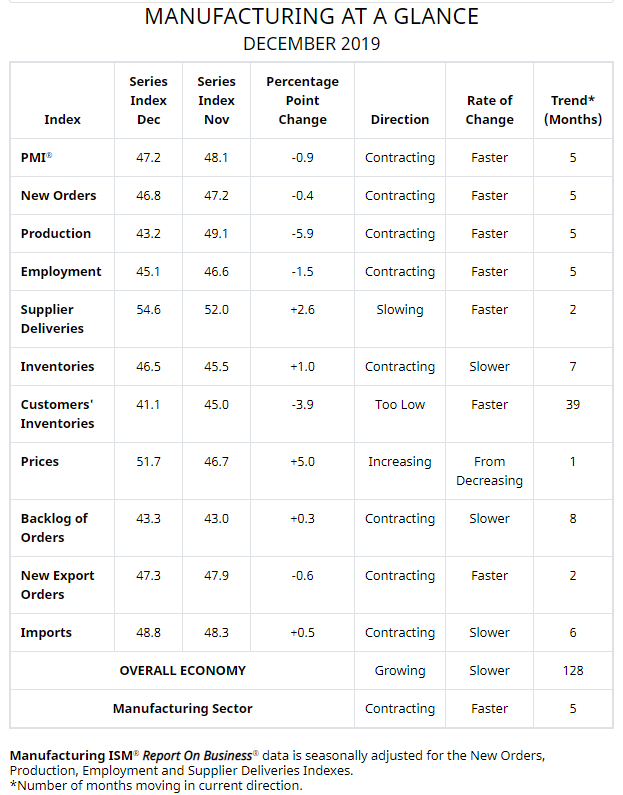Click the Production change value -5.9
Screen dimensions: 623x795
302,234
